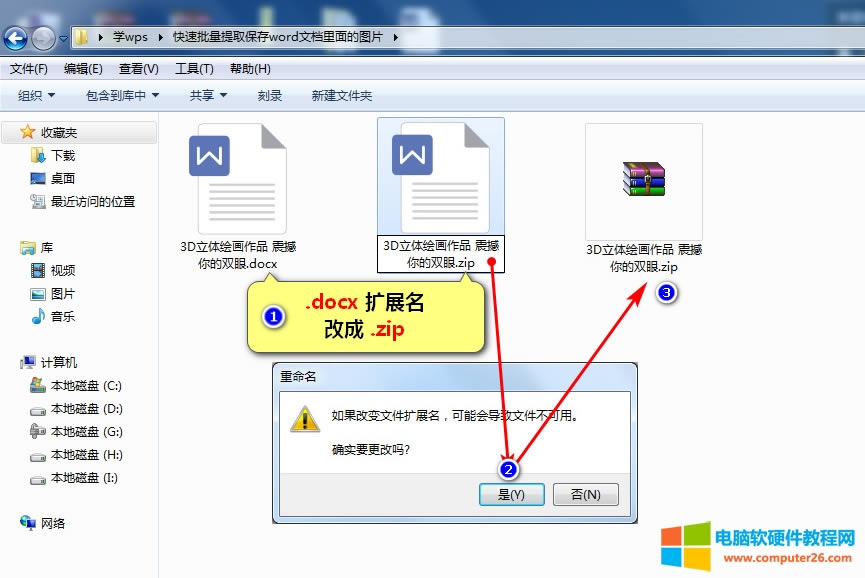The width and height of the screenshot is (865, 578).
Task: Open the 图片 library
Action: [x=62, y=294]
